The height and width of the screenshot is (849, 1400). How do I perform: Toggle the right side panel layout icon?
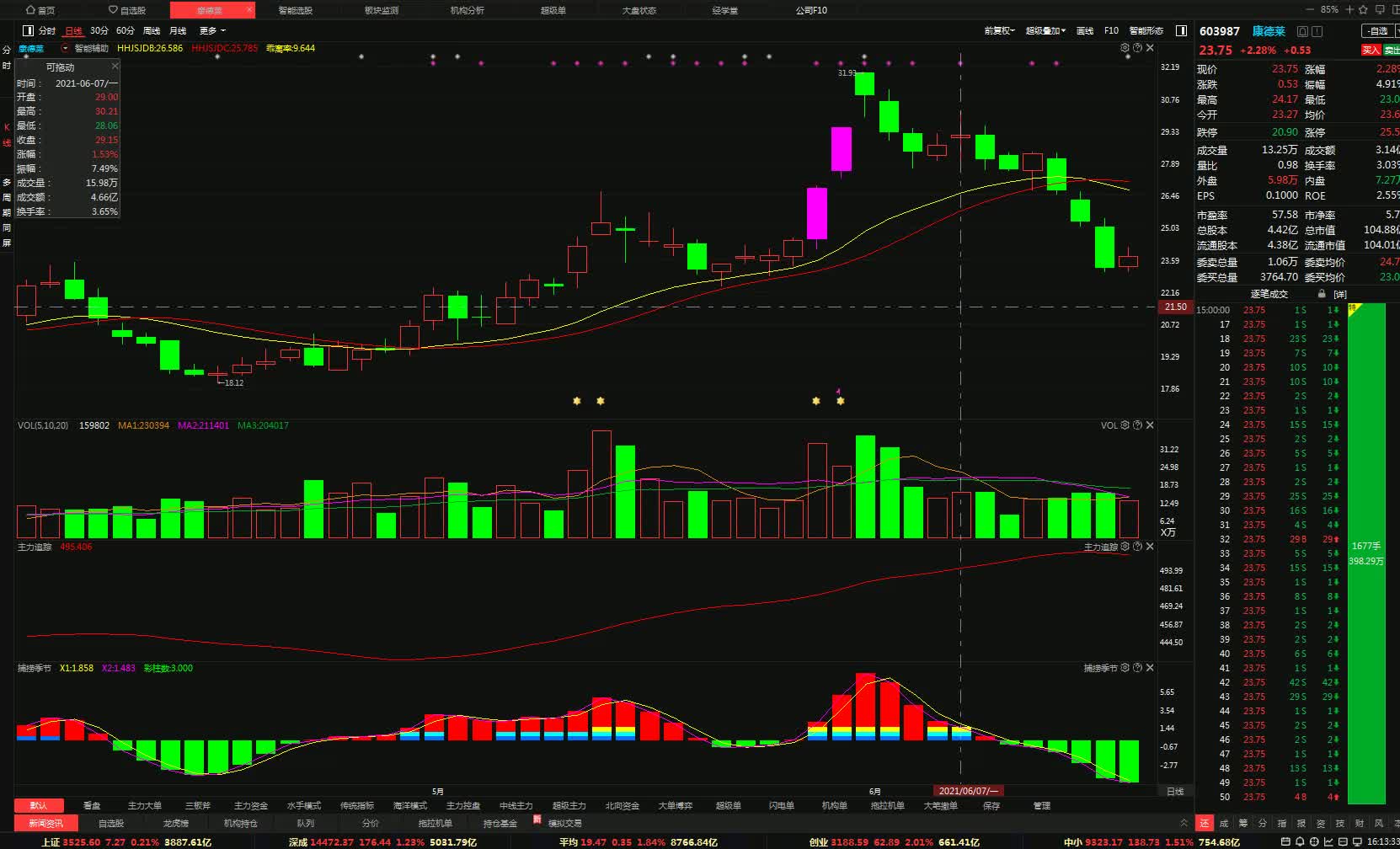tap(1181, 30)
